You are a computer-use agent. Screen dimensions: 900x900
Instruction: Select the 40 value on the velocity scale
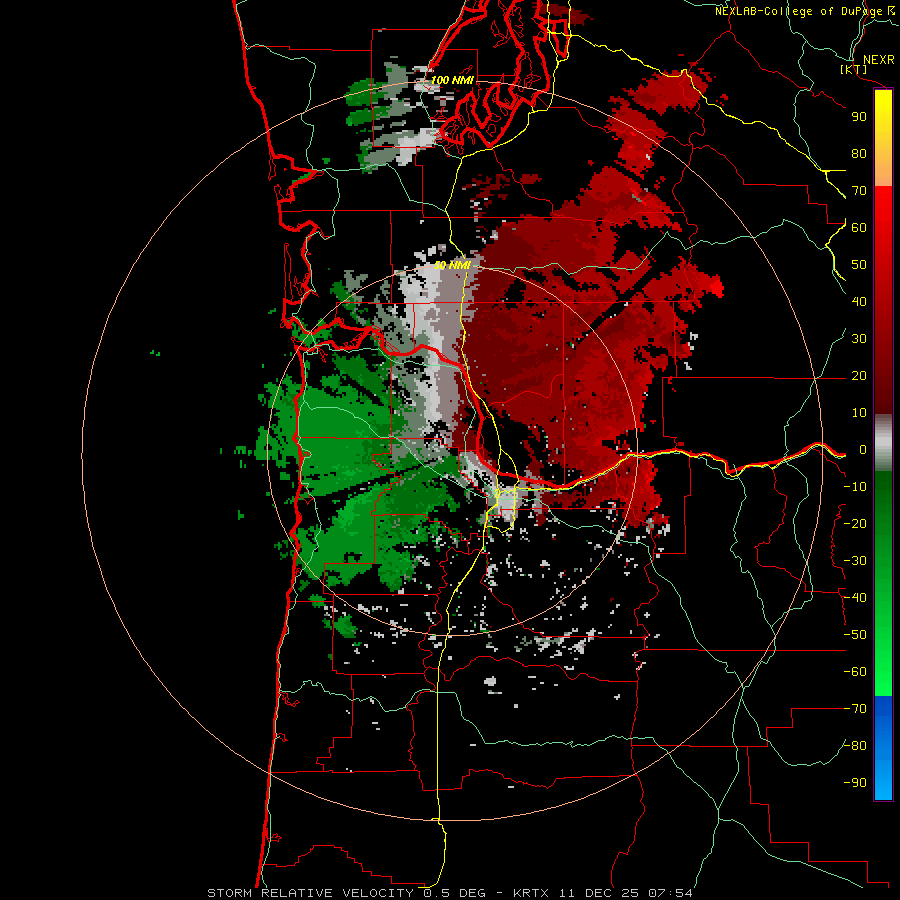859,301
